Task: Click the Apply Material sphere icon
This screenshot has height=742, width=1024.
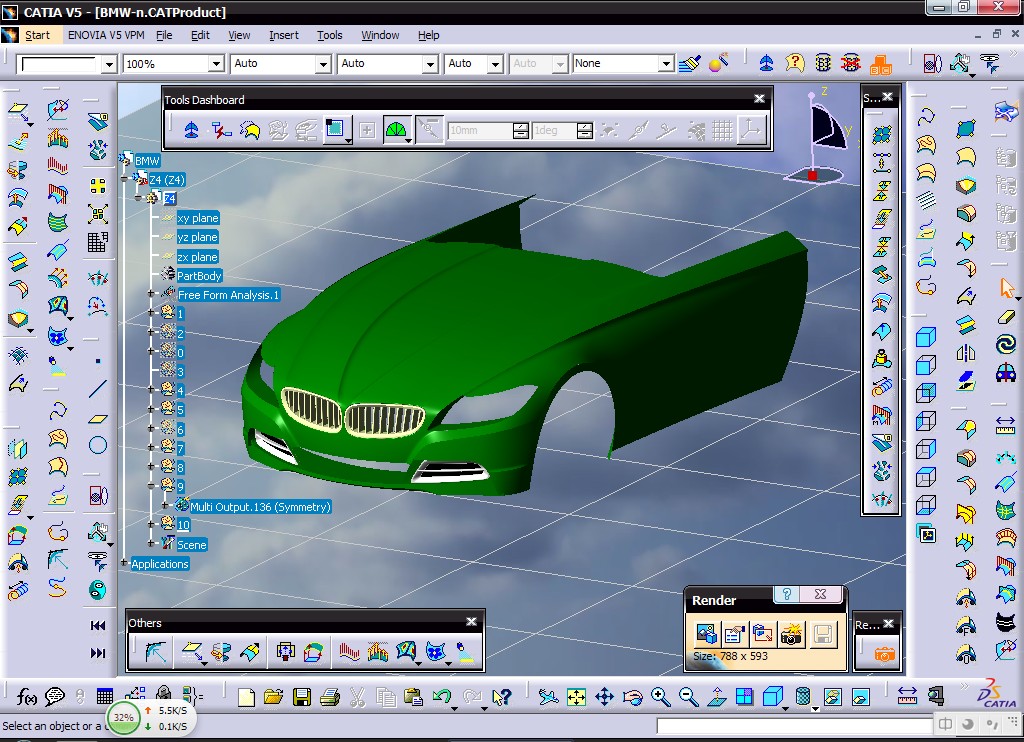Action: point(718,63)
